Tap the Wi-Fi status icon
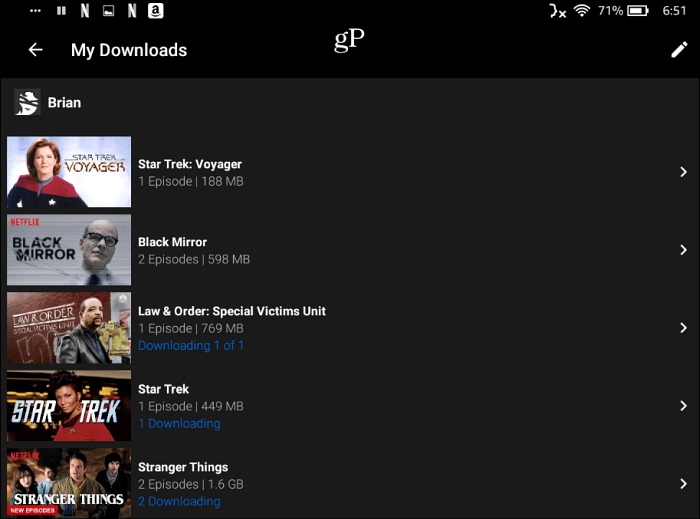 tap(581, 10)
